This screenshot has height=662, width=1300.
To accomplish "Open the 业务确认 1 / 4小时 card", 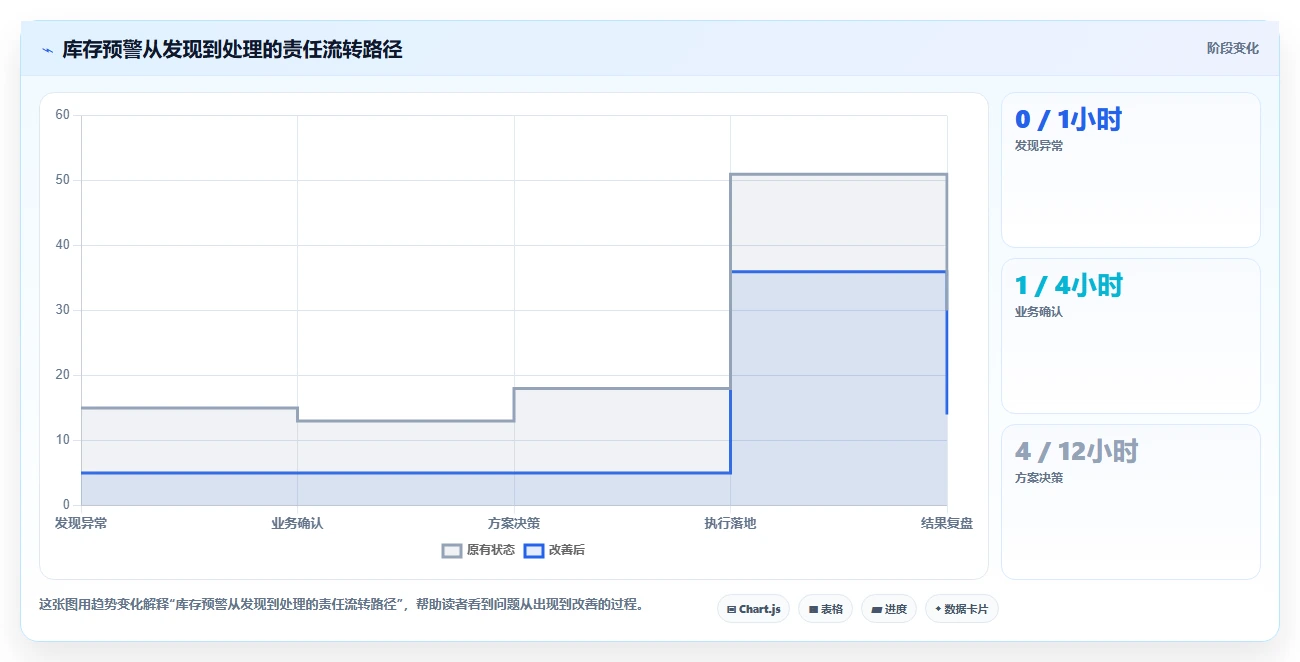I will click(x=1131, y=336).
